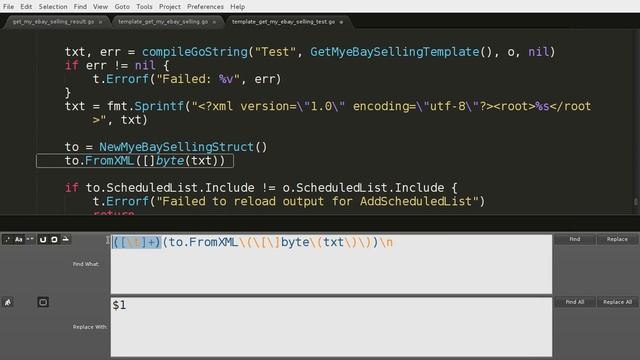
Task: Focus the Find What input field
Action: click(x=331, y=264)
